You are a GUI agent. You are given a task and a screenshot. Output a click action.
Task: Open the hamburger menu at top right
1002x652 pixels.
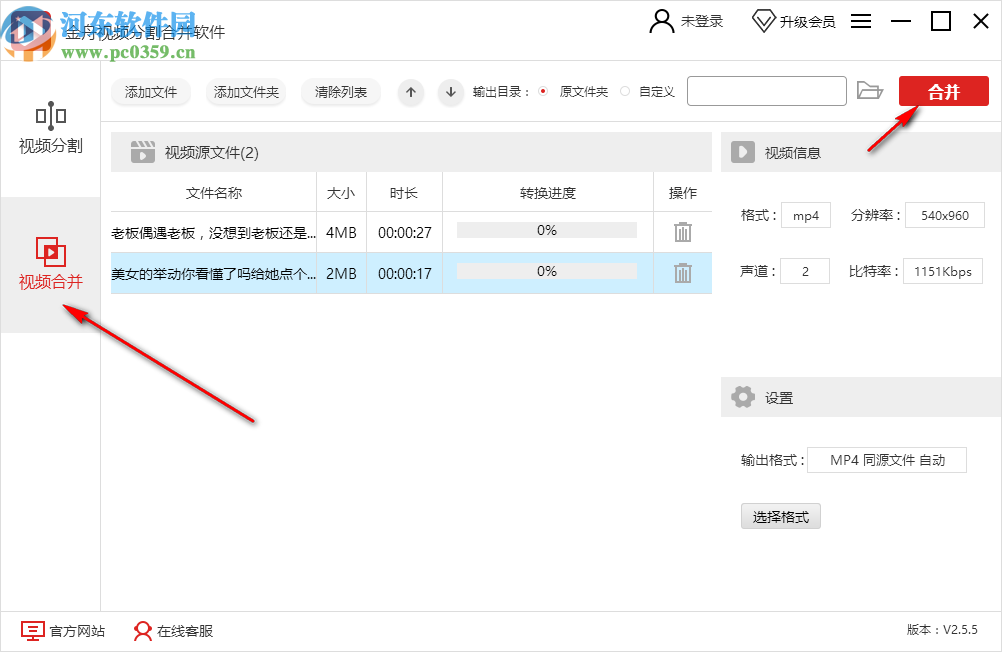click(x=860, y=21)
